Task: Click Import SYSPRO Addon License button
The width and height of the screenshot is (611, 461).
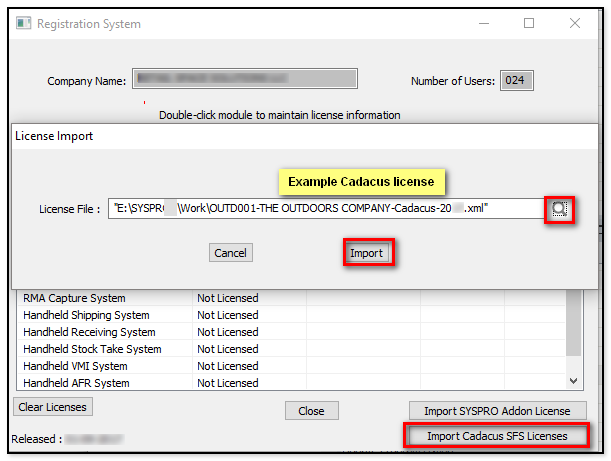Action: (x=497, y=411)
